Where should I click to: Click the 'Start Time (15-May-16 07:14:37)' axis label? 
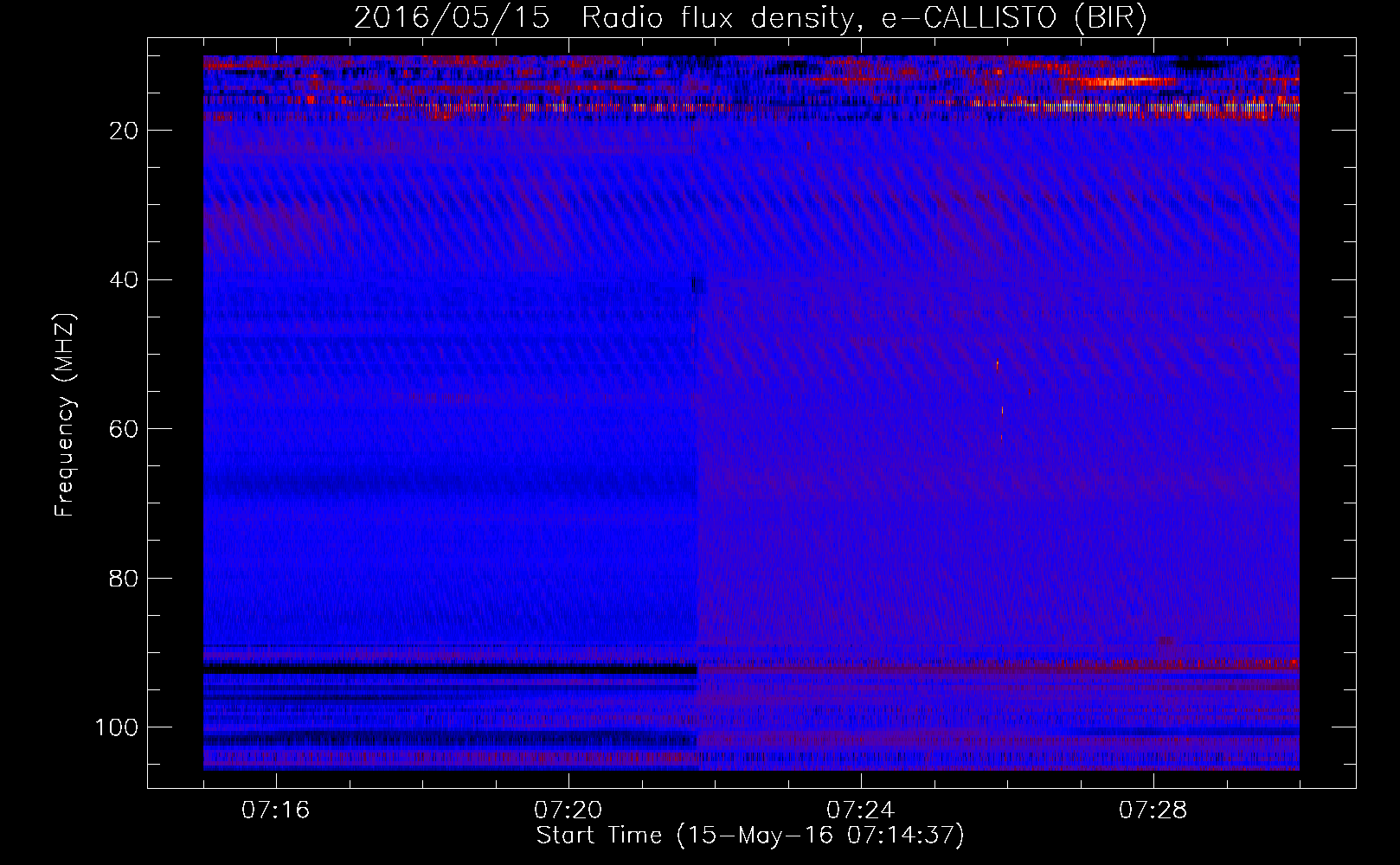pos(750,836)
